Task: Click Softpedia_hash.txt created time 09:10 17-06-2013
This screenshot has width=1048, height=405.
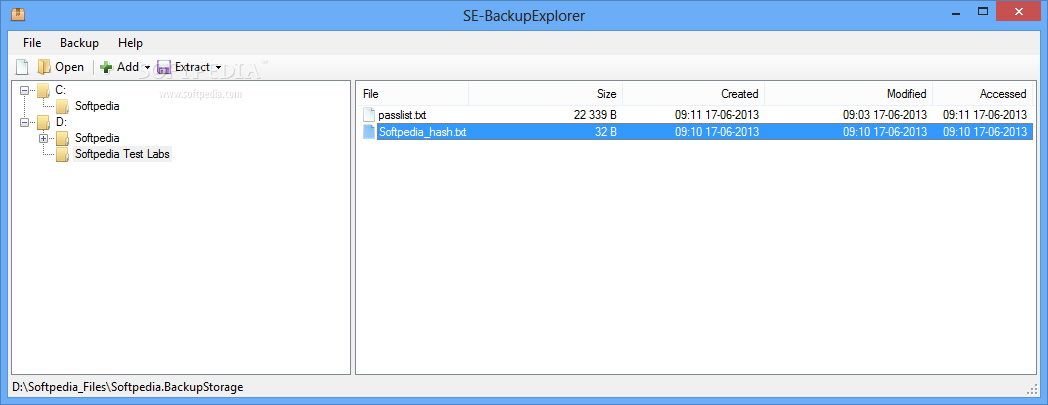Action: click(716, 132)
